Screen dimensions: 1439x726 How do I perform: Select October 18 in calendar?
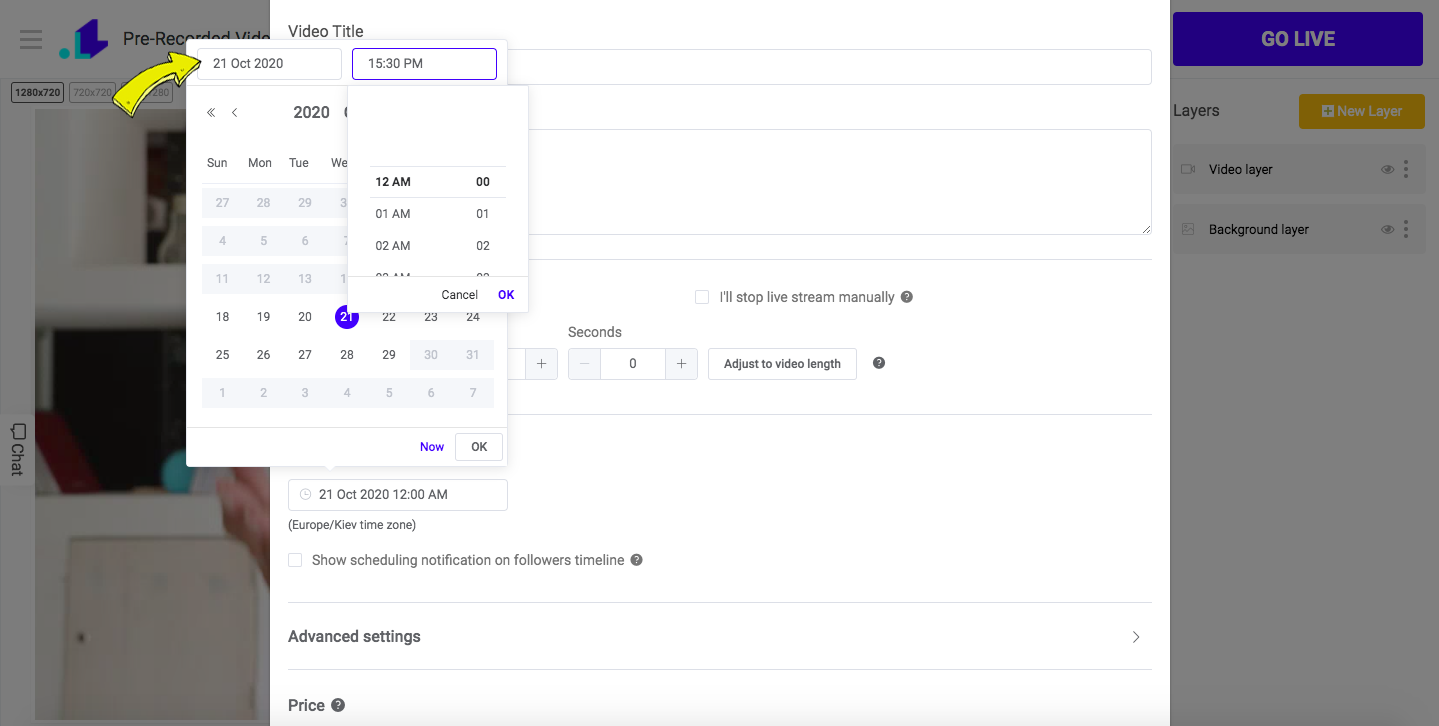222,317
